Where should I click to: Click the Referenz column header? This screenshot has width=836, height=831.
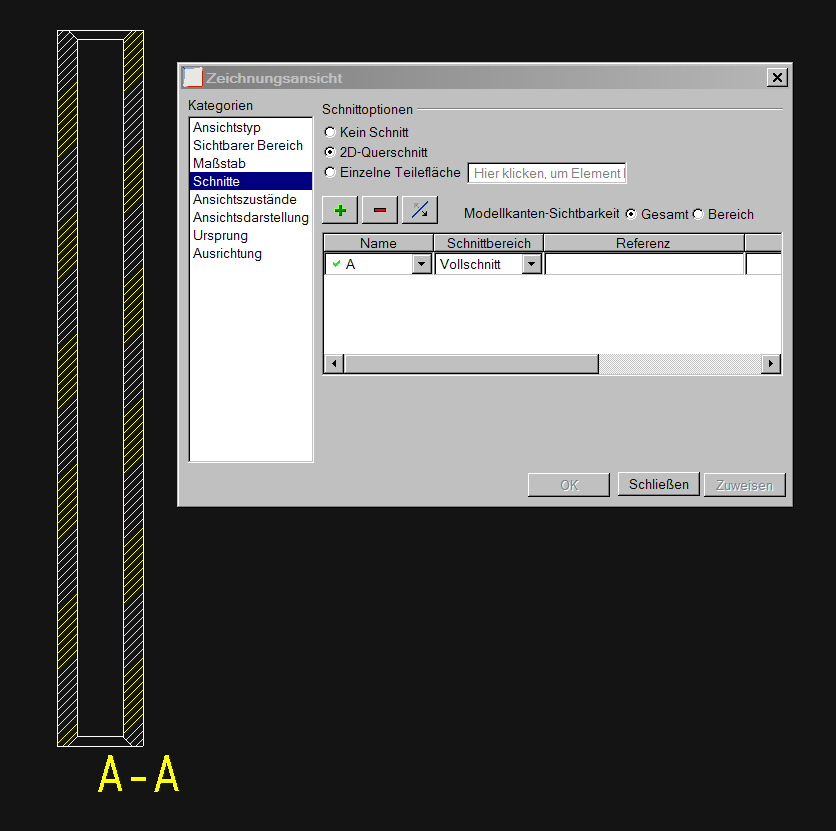pyautogui.click(x=644, y=243)
